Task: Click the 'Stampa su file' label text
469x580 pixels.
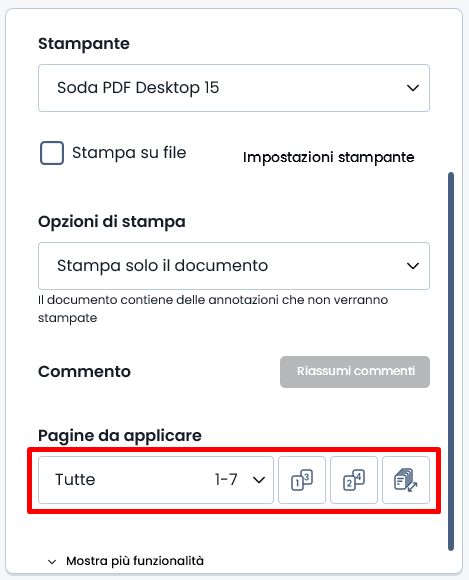Action: coord(129,153)
